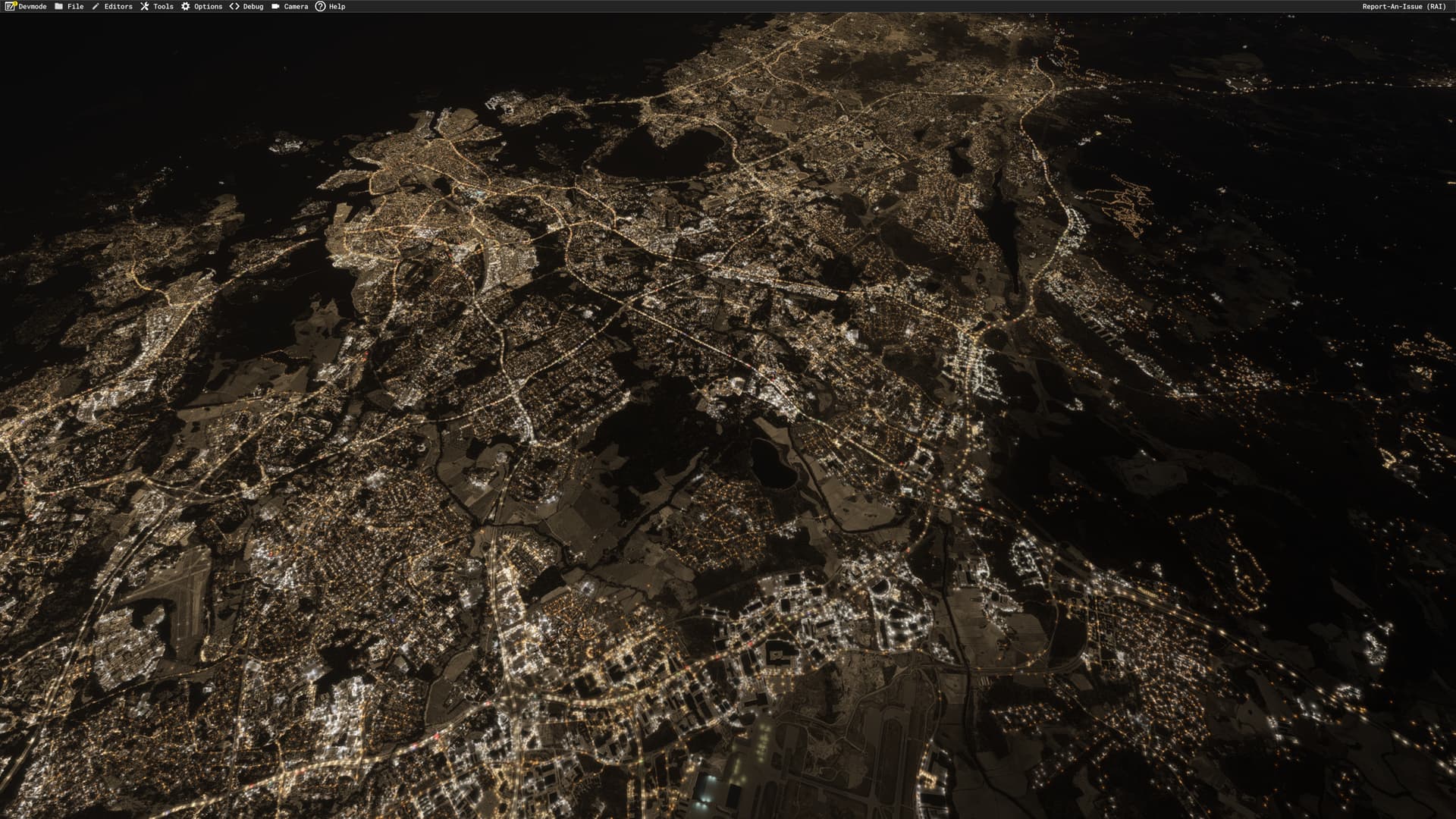
Task: Click the Camera video icon
Action: pyautogui.click(x=276, y=6)
